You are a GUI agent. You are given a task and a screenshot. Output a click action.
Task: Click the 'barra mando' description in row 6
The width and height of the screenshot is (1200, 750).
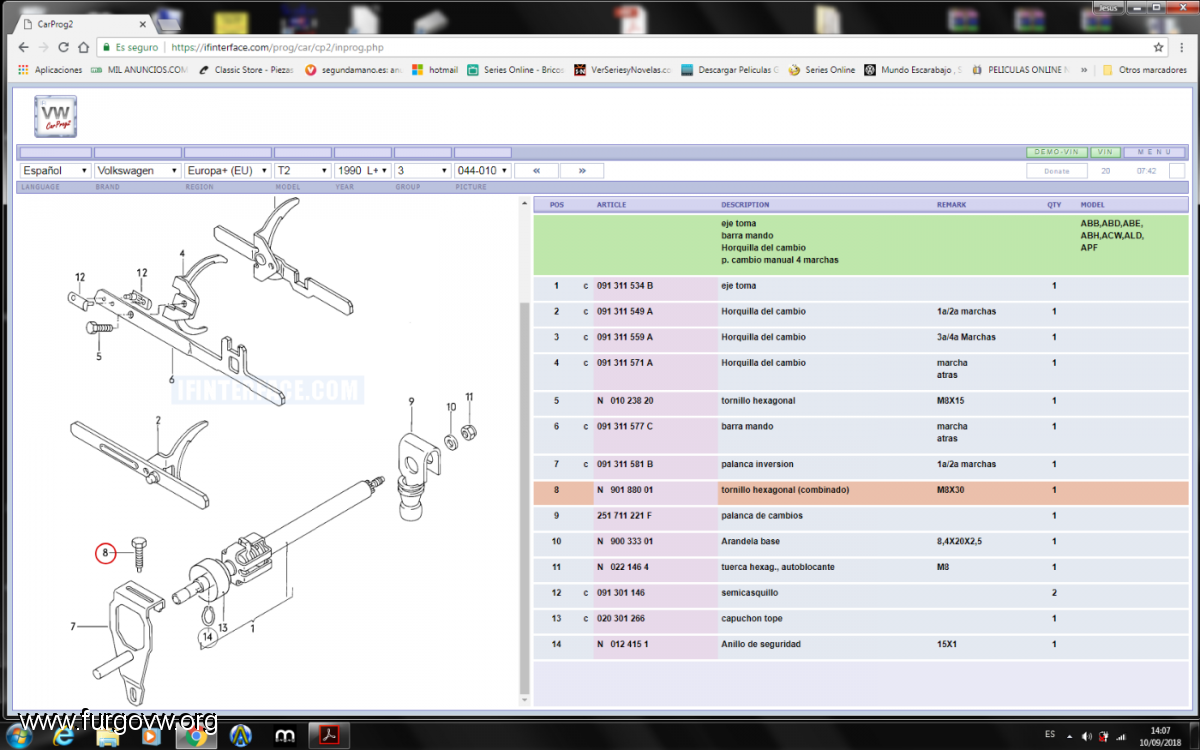click(747, 427)
